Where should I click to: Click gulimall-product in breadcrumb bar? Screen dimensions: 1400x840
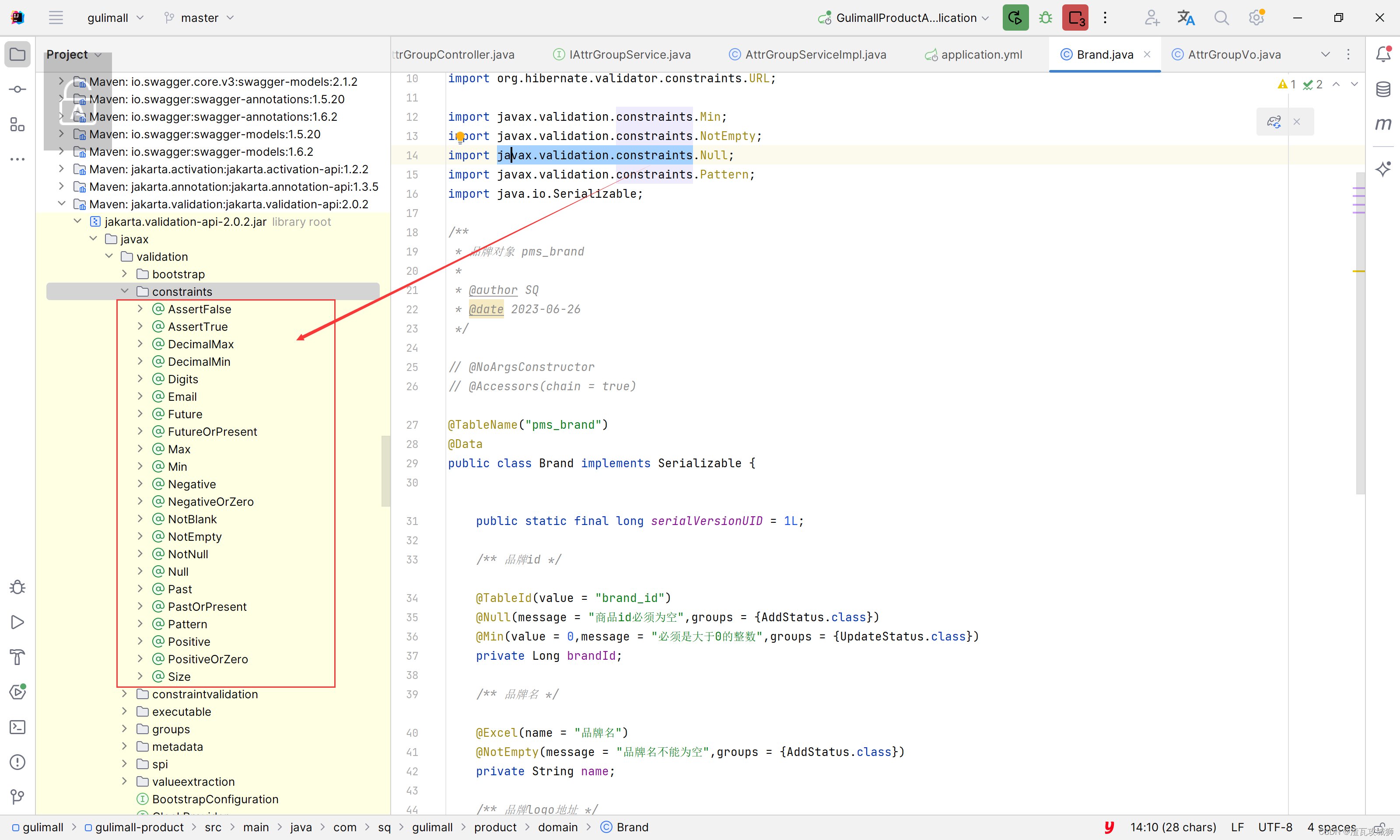(x=139, y=827)
